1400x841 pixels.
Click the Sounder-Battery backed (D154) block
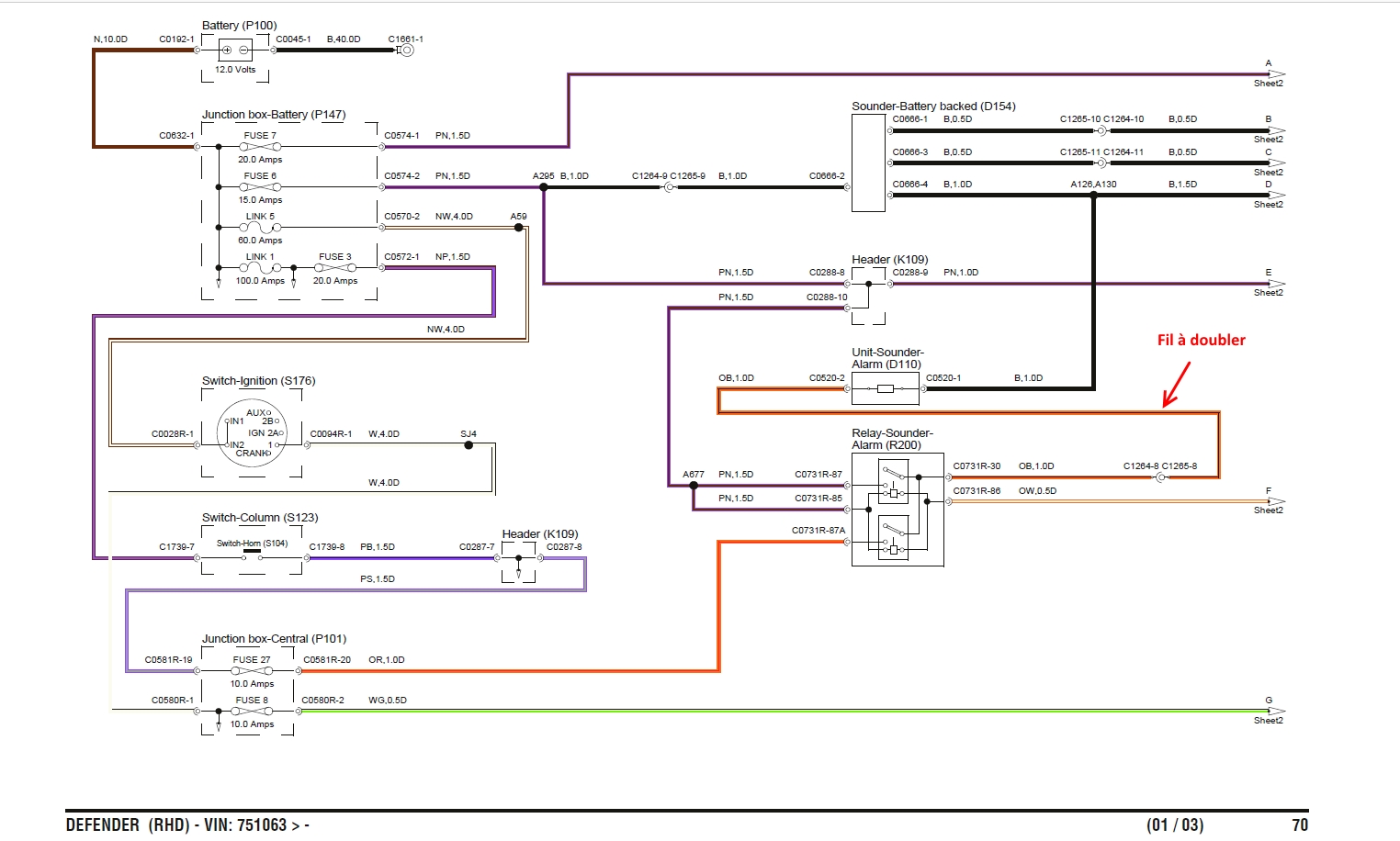pyautogui.click(x=868, y=163)
